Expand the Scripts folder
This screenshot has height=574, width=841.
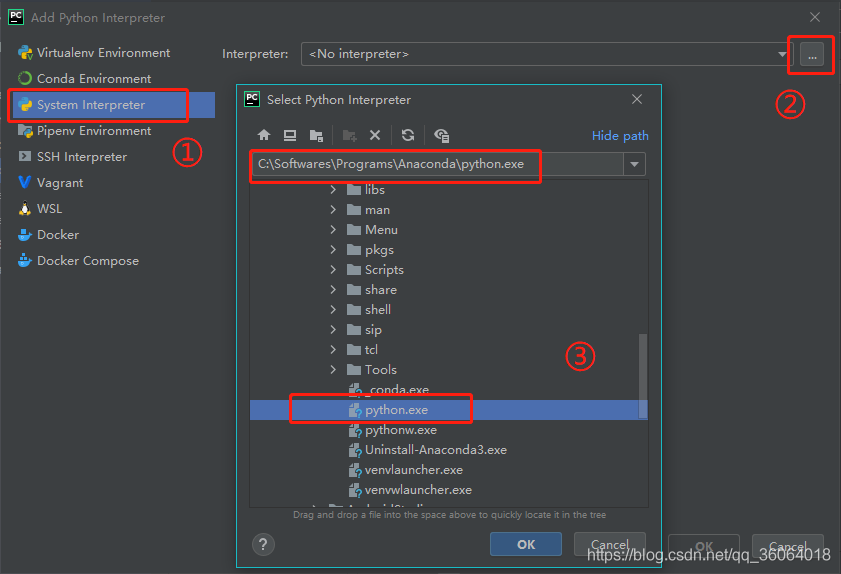(333, 269)
